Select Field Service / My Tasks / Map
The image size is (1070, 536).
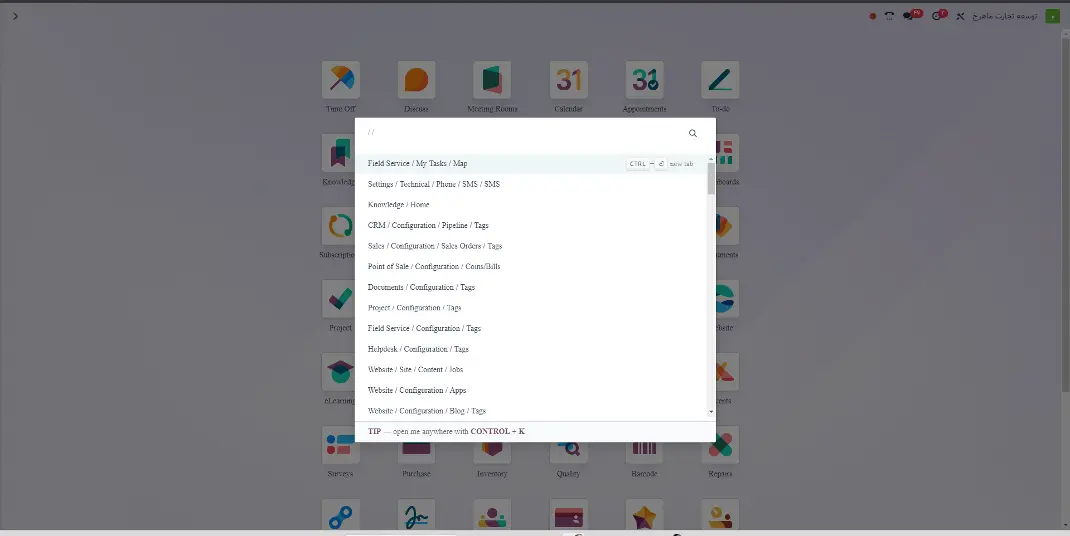click(417, 163)
